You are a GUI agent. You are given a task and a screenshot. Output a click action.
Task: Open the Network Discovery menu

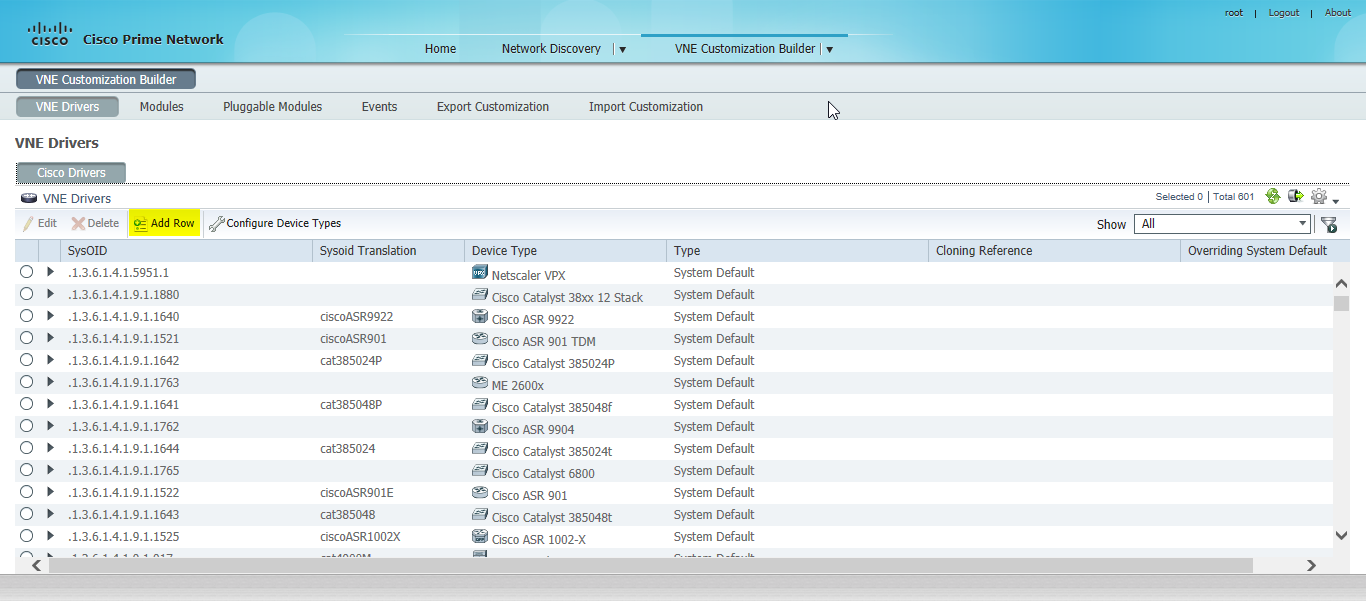[551, 47]
